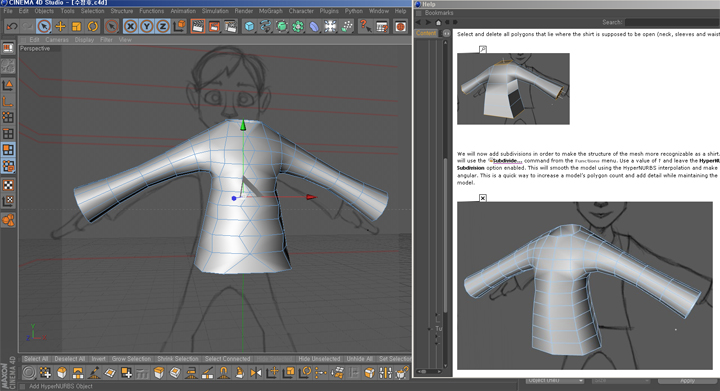
Task: Open the Character menu
Action: coord(301,11)
